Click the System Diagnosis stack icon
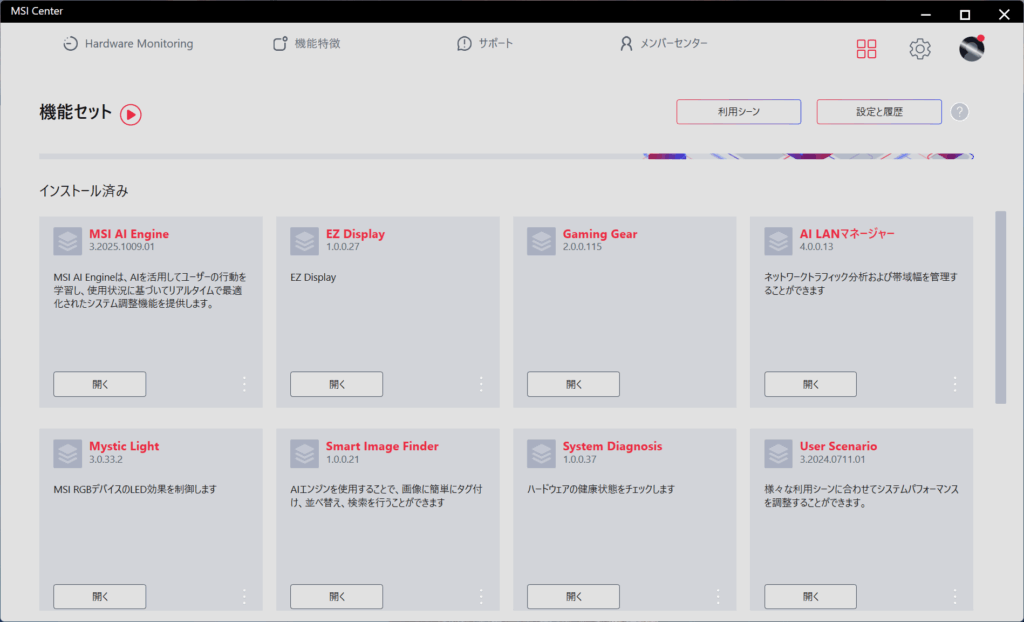 pyautogui.click(x=541, y=453)
